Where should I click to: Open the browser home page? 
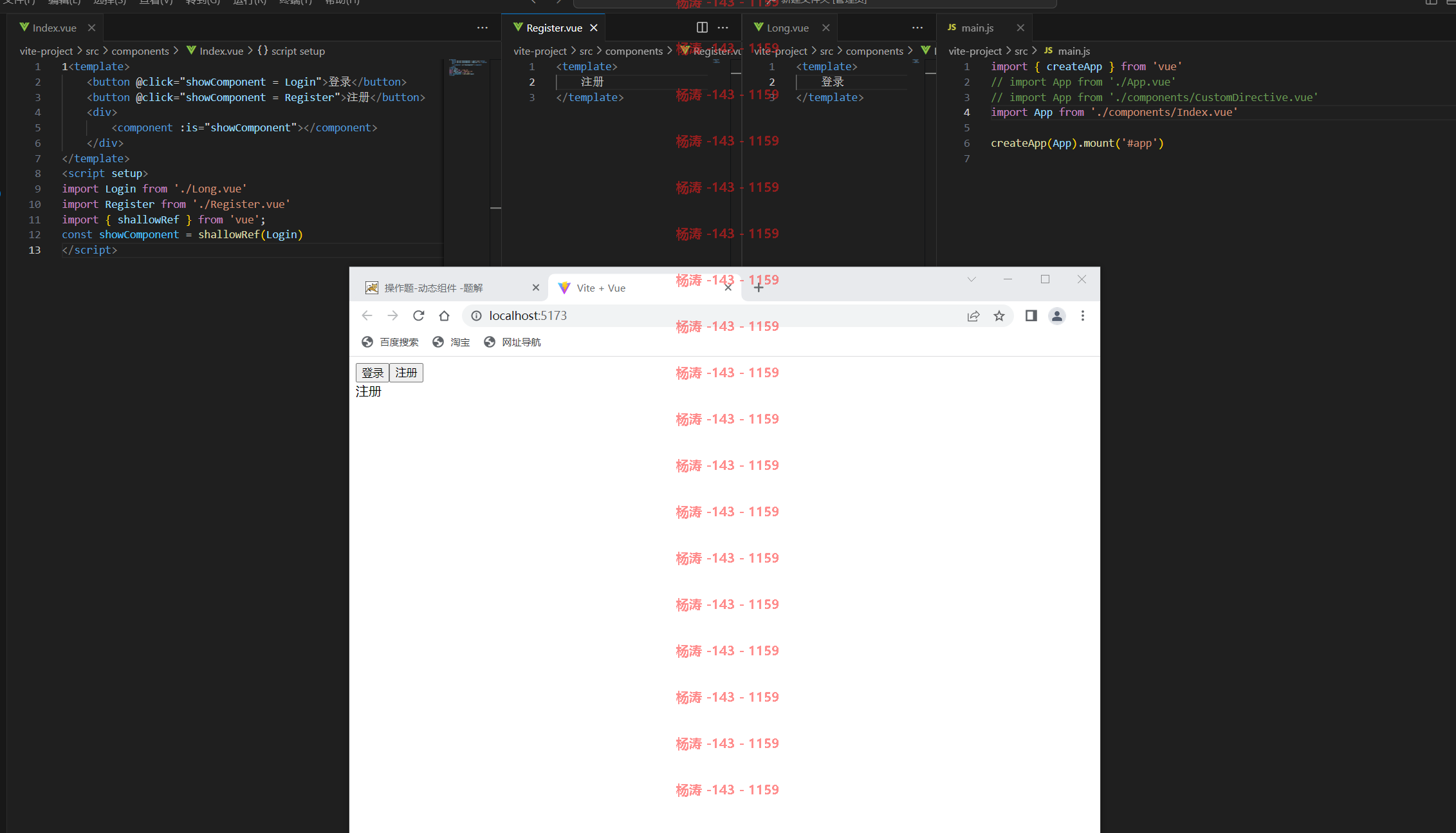444,315
